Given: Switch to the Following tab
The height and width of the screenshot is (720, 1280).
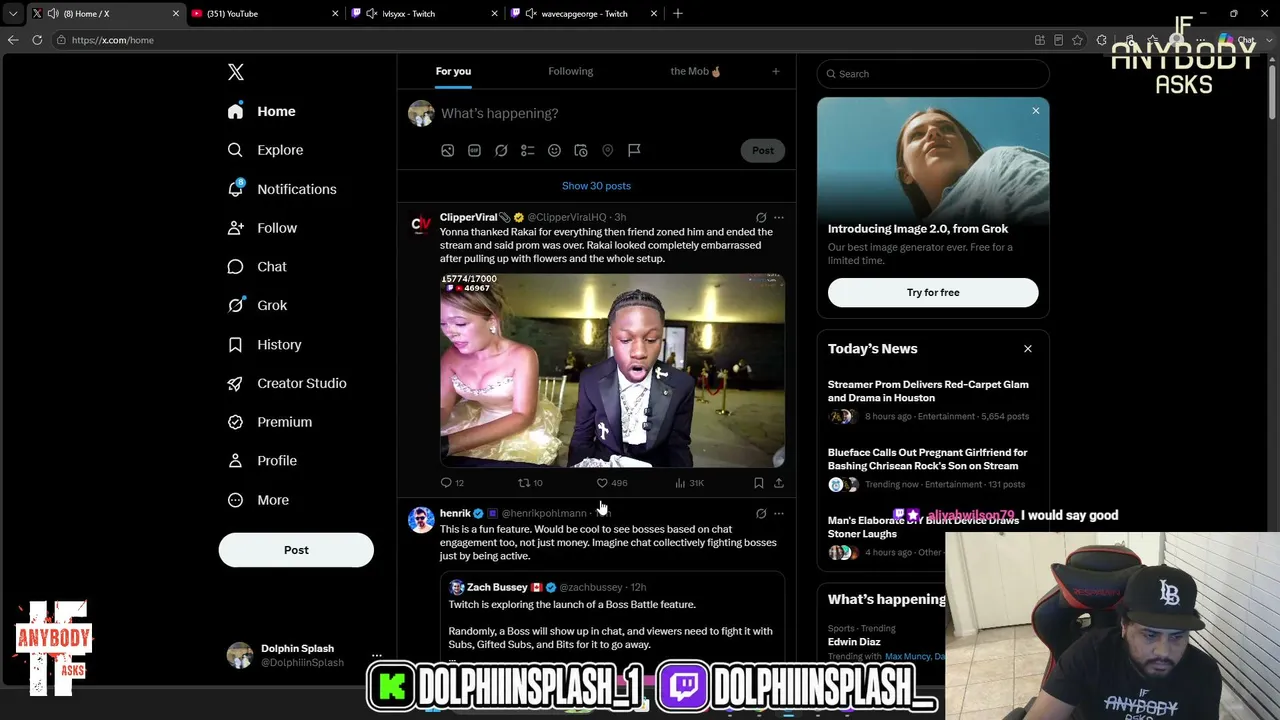Looking at the screenshot, I should [x=570, y=71].
